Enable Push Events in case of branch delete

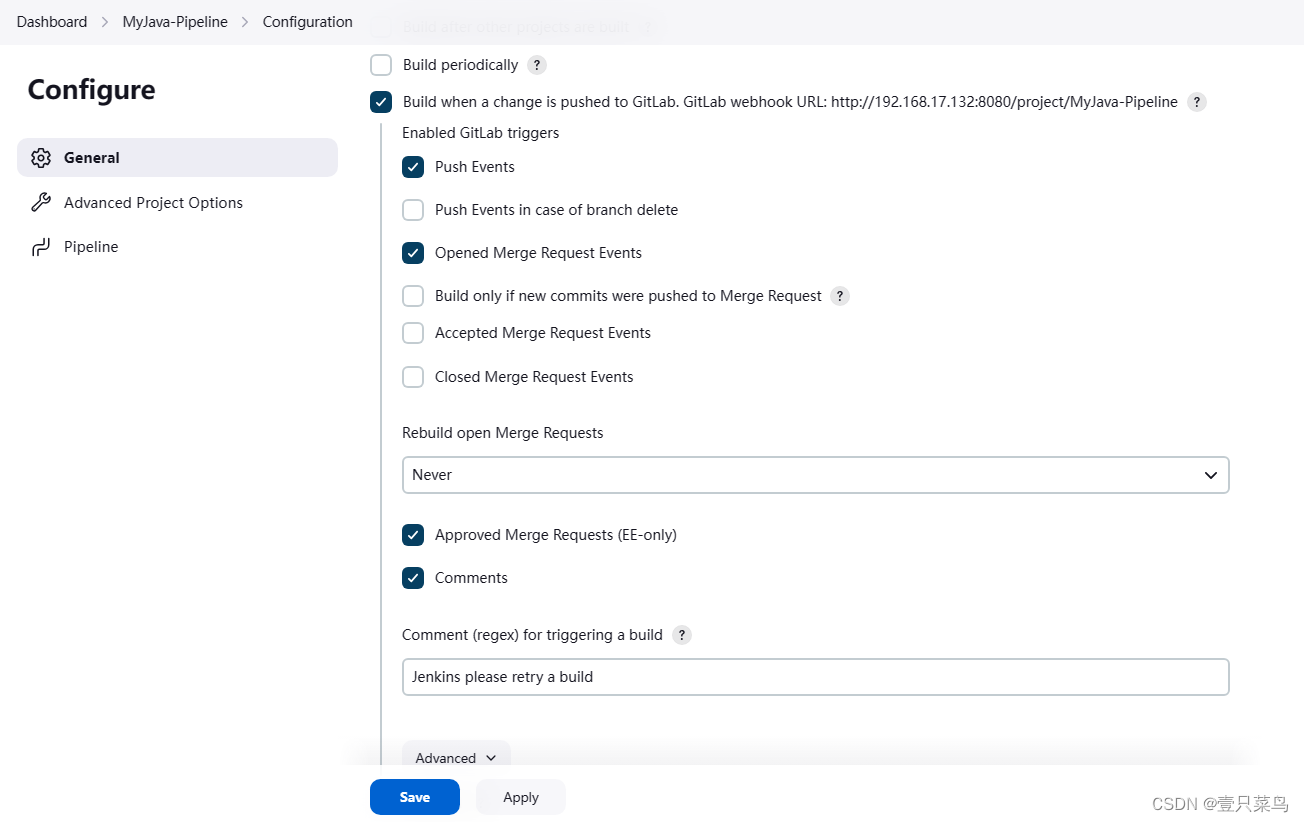[x=413, y=210]
